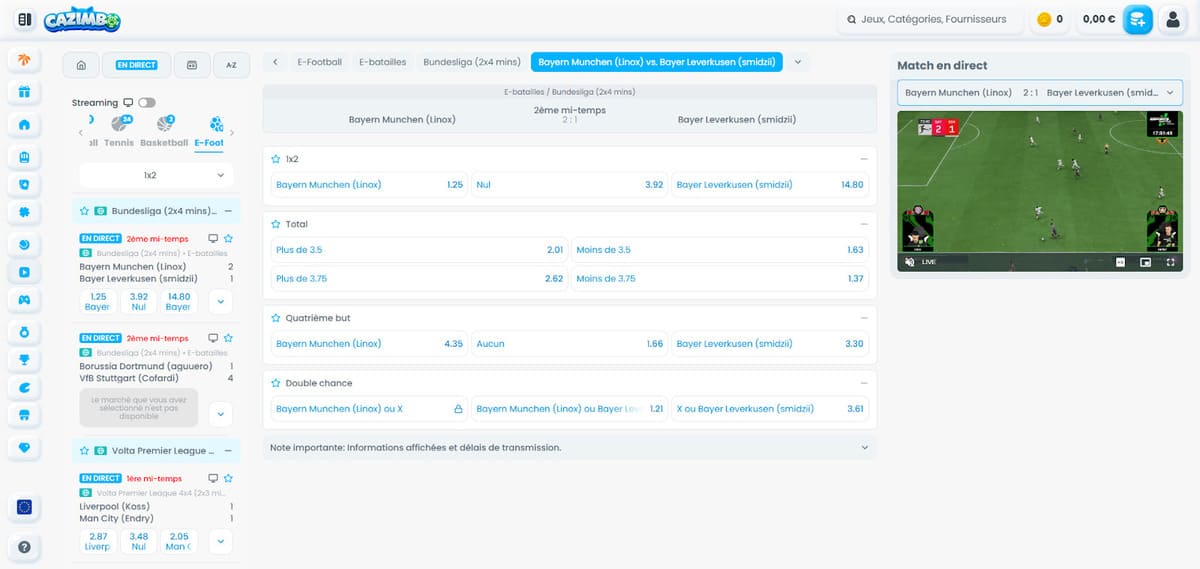This screenshot has width=1200, height=569.
Task: Enter fullscreen mode on the live video
Action: pos(1167,262)
